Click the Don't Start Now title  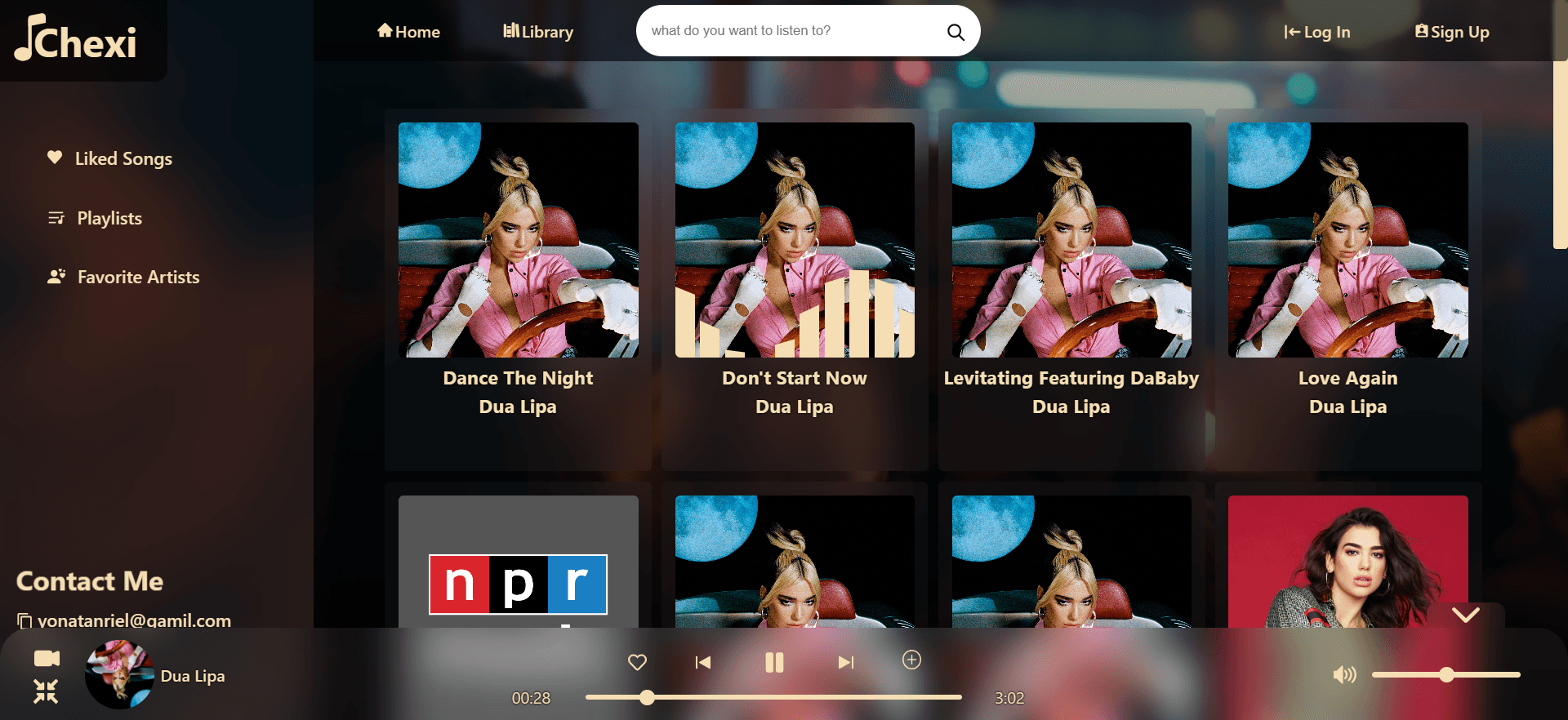(x=795, y=378)
